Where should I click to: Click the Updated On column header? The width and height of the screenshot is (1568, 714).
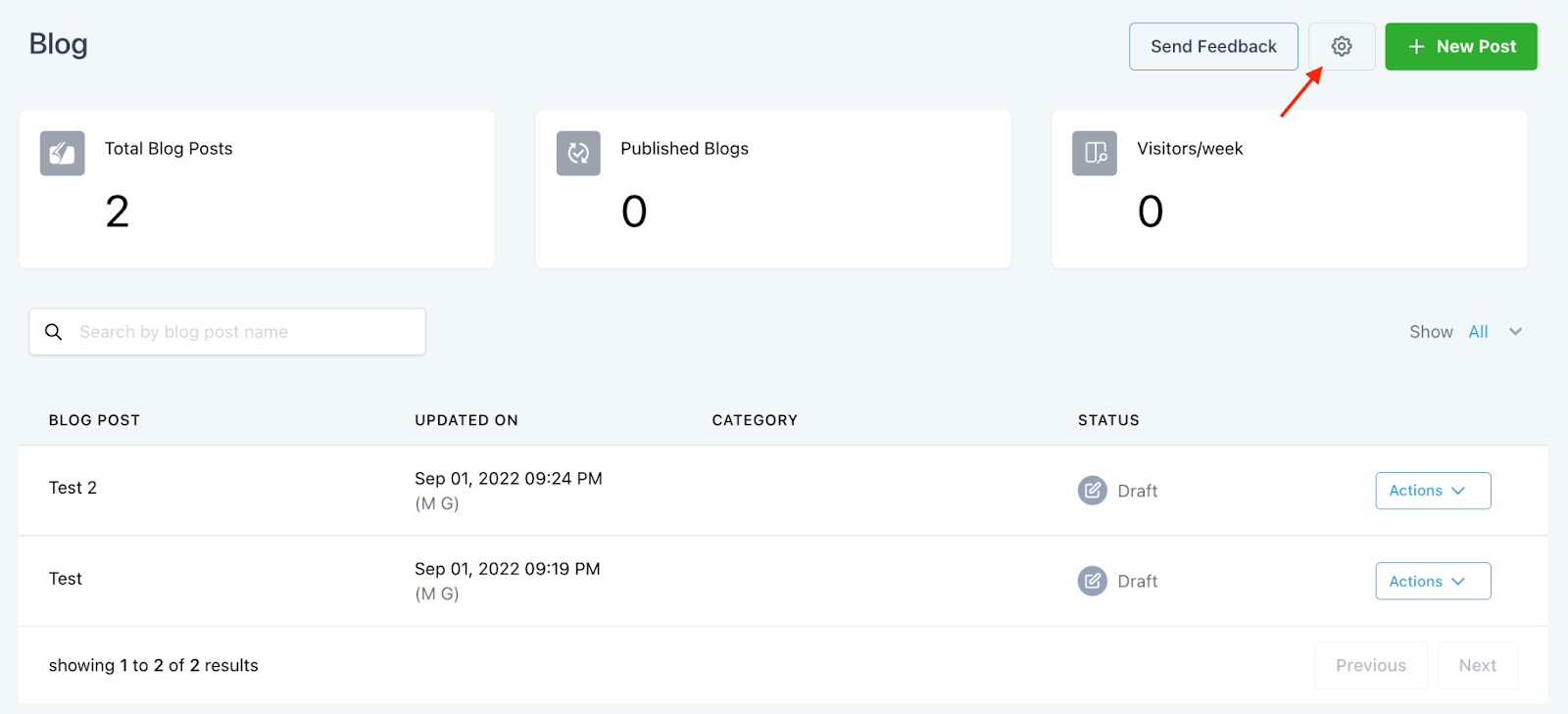[466, 420]
